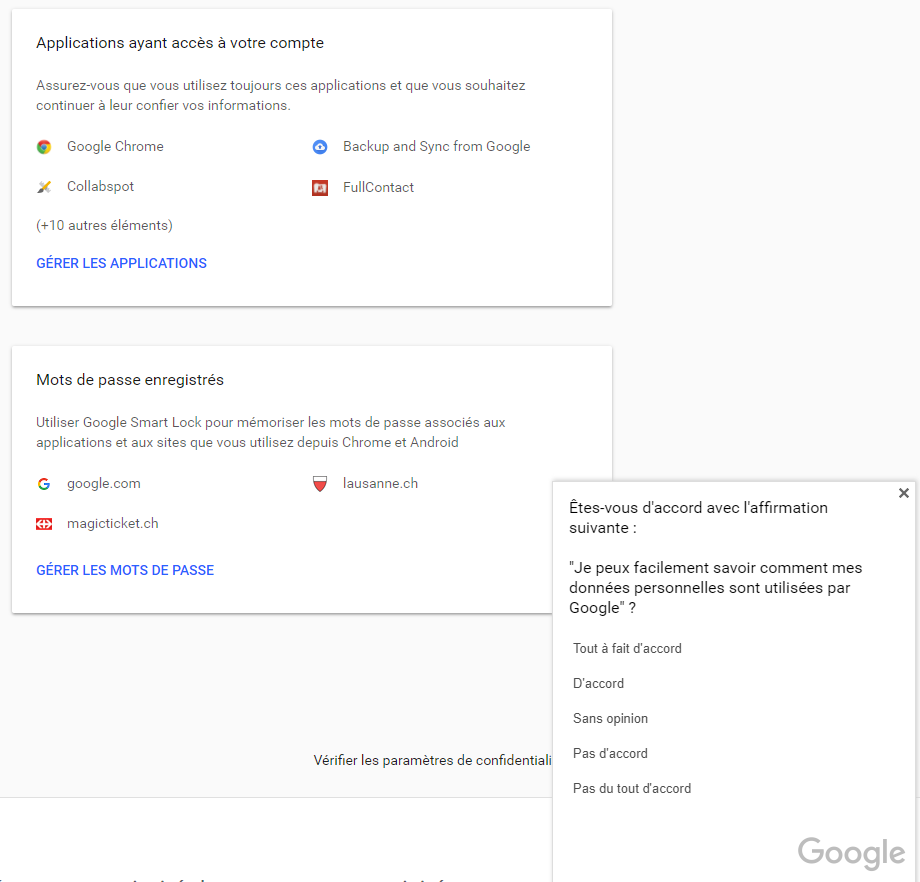
Task: Click the Backup and Sync cloud icon
Action: (x=320, y=147)
